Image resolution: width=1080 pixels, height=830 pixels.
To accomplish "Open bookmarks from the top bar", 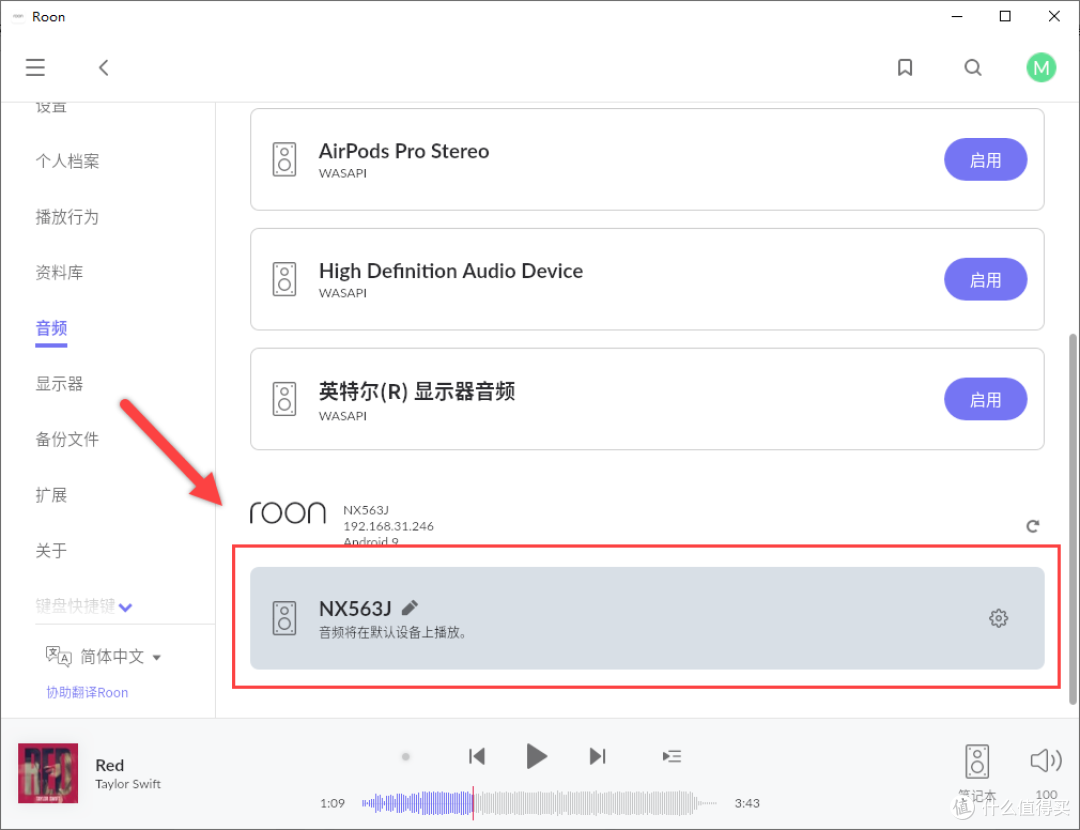I will (905, 68).
